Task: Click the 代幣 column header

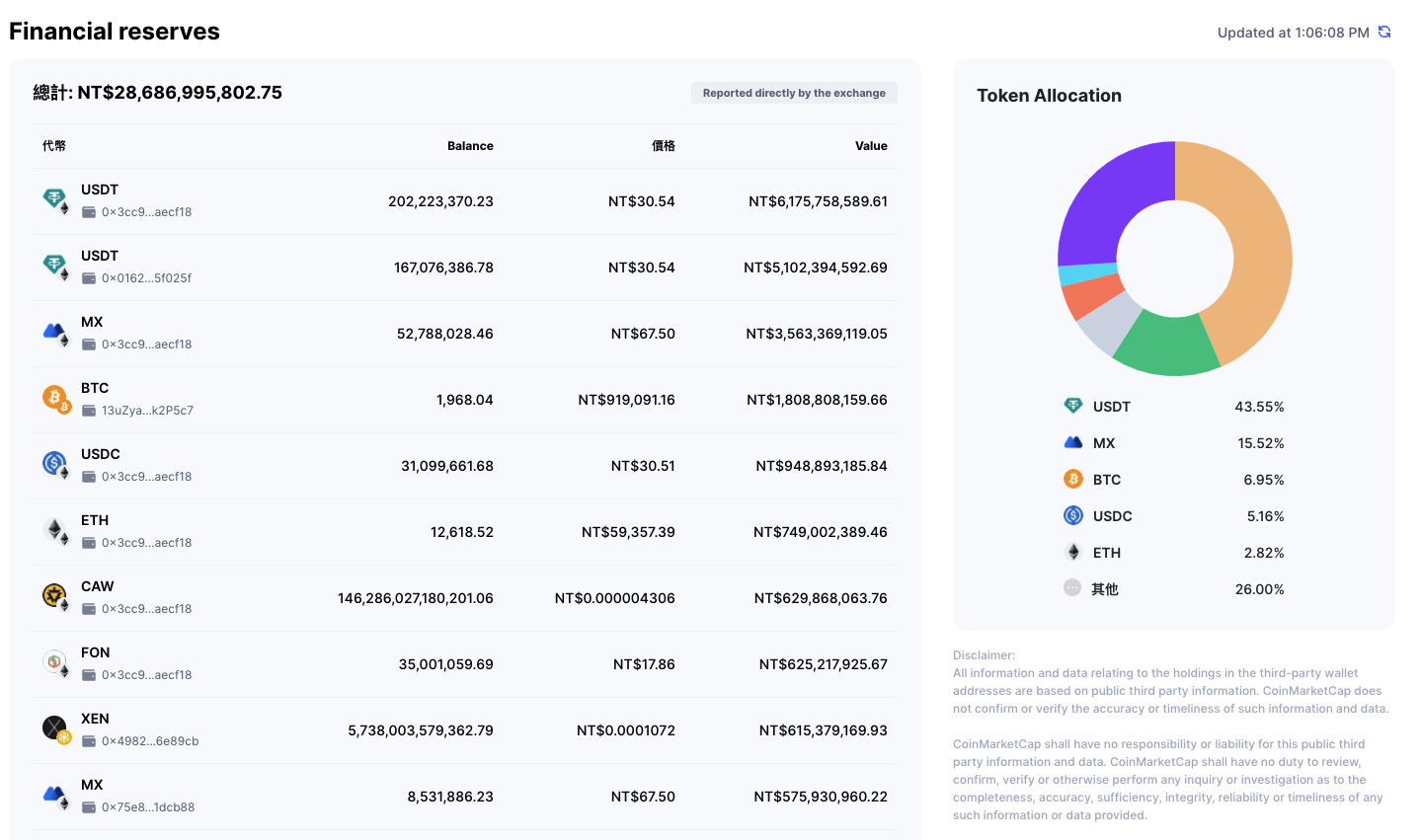Action: (x=54, y=146)
